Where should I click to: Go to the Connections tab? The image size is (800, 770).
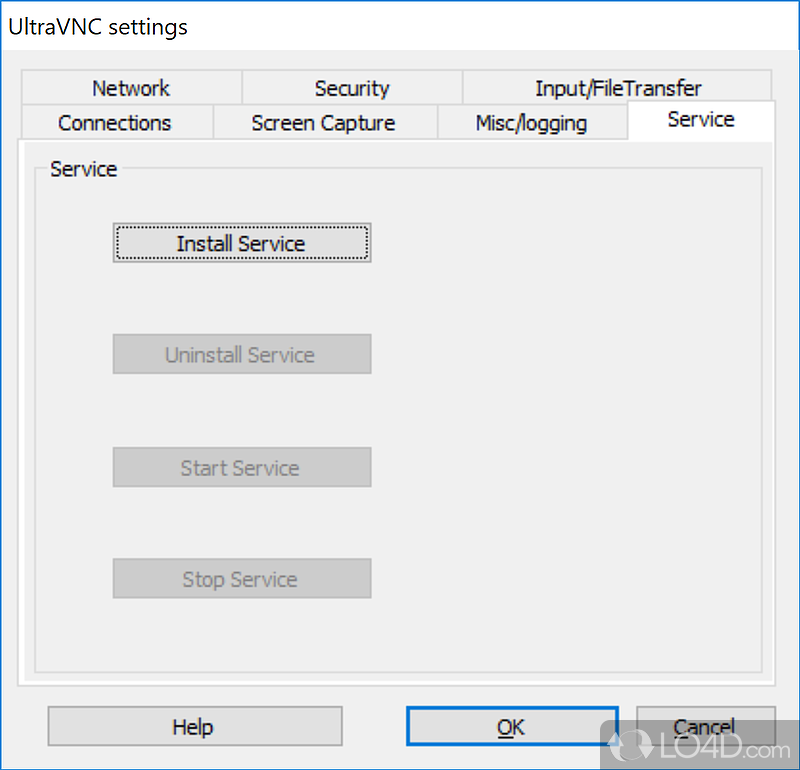pyautogui.click(x=115, y=122)
